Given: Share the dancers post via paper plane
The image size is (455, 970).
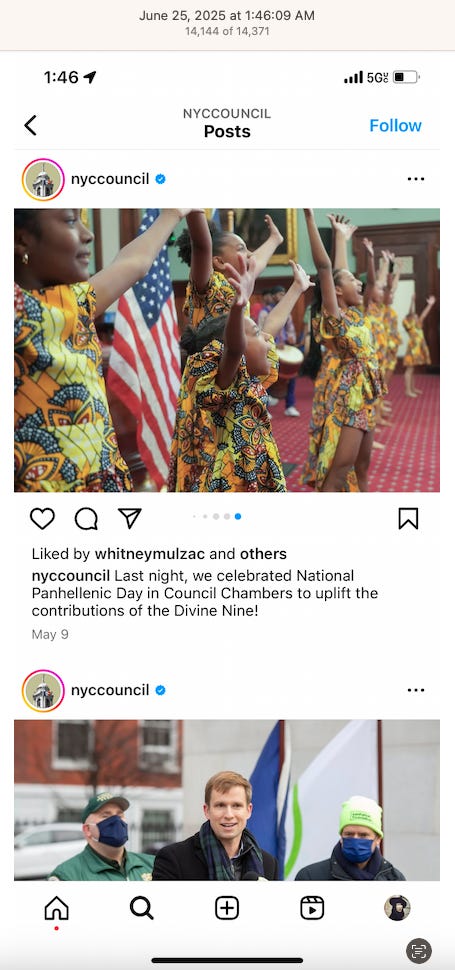Looking at the screenshot, I should (x=130, y=518).
